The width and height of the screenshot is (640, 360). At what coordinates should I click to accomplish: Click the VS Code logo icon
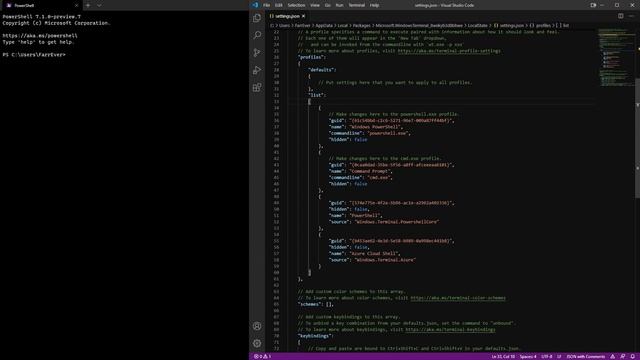[x=255, y=5]
